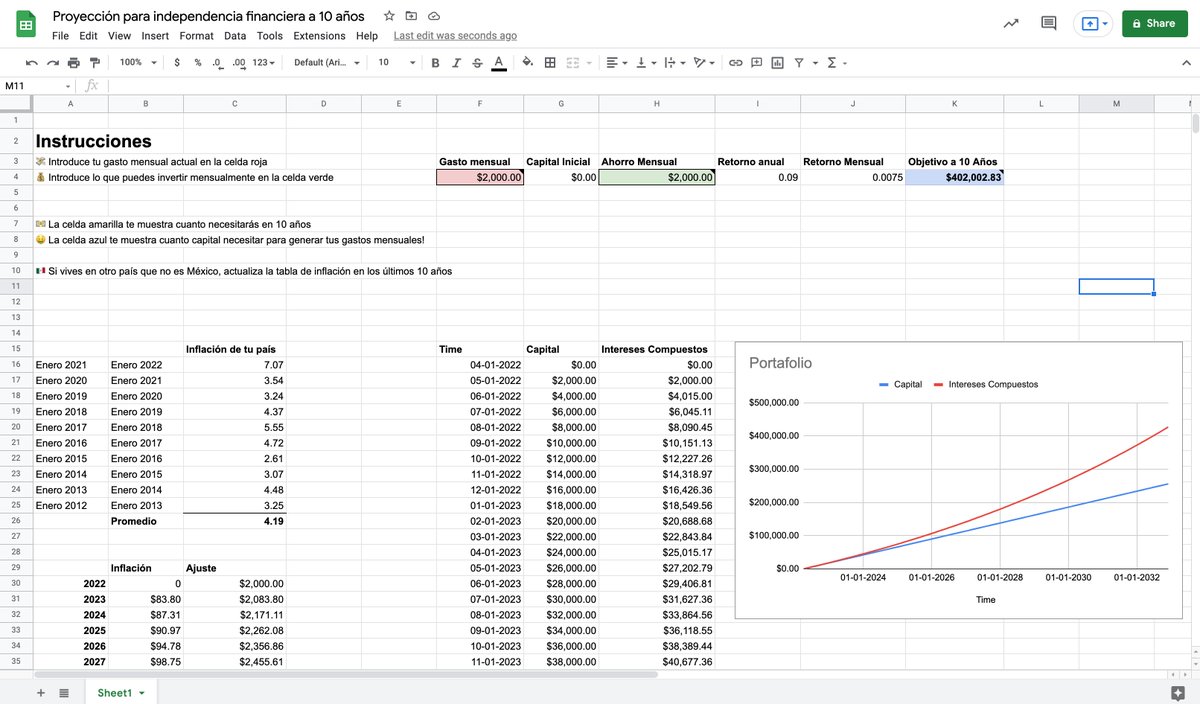Activate the Paint format tool

click(x=95, y=63)
